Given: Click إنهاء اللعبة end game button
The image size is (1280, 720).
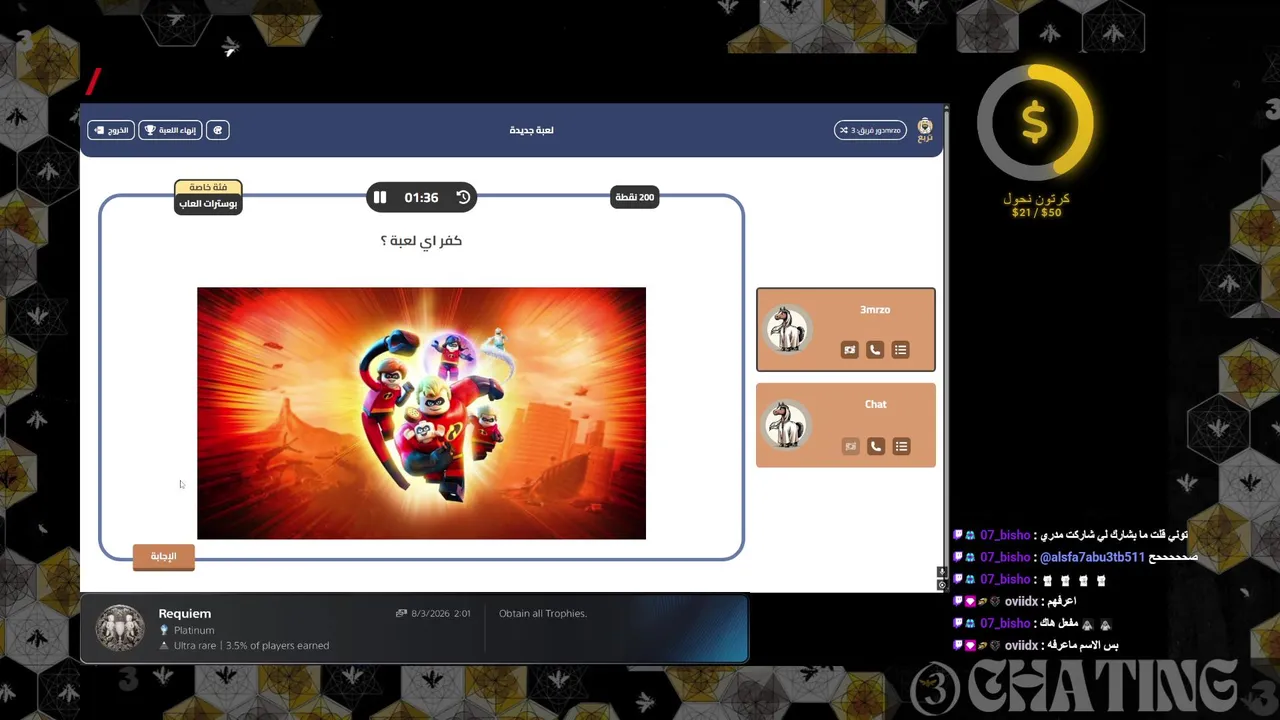Looking at the screenshot, I should point(170,130).
